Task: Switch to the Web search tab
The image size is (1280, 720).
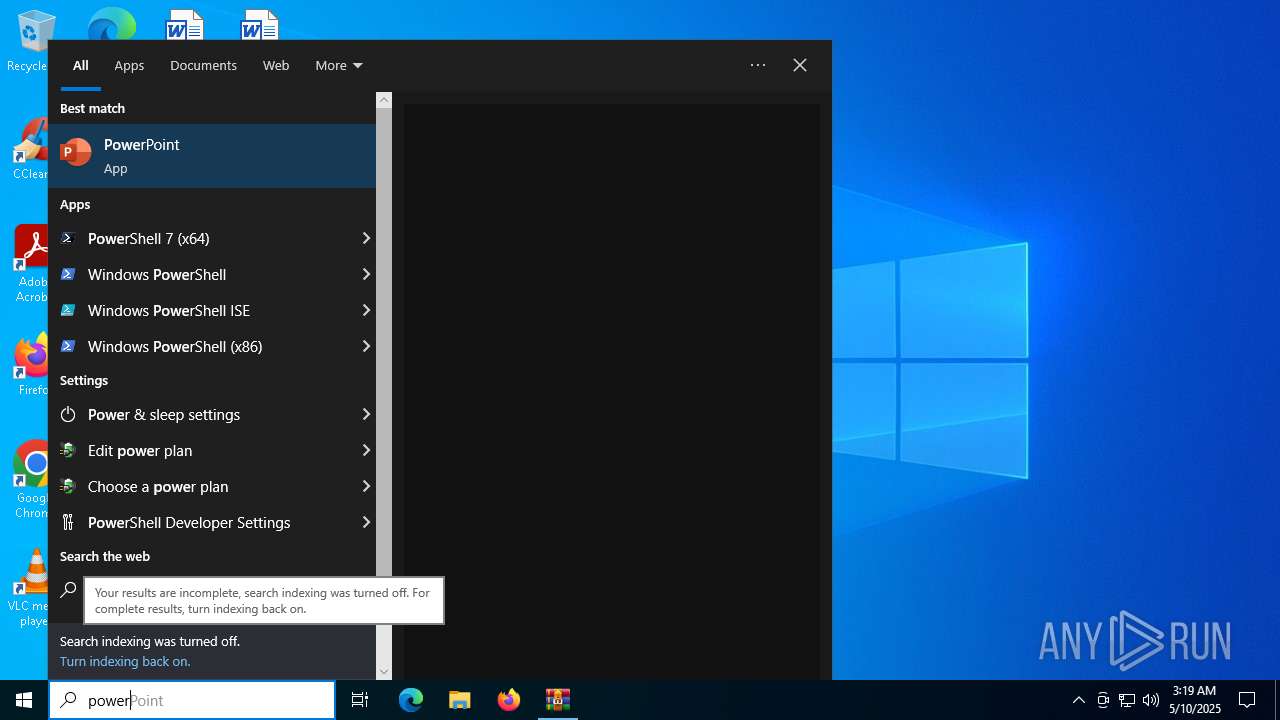Action: (276, 65)
